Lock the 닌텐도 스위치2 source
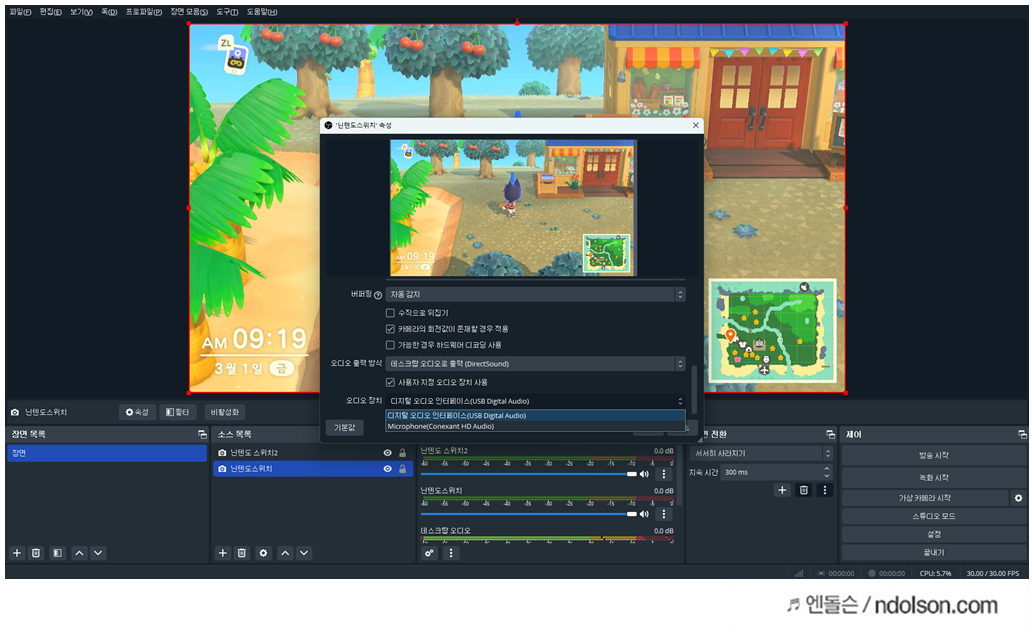1034x631 pixels. 402,453
